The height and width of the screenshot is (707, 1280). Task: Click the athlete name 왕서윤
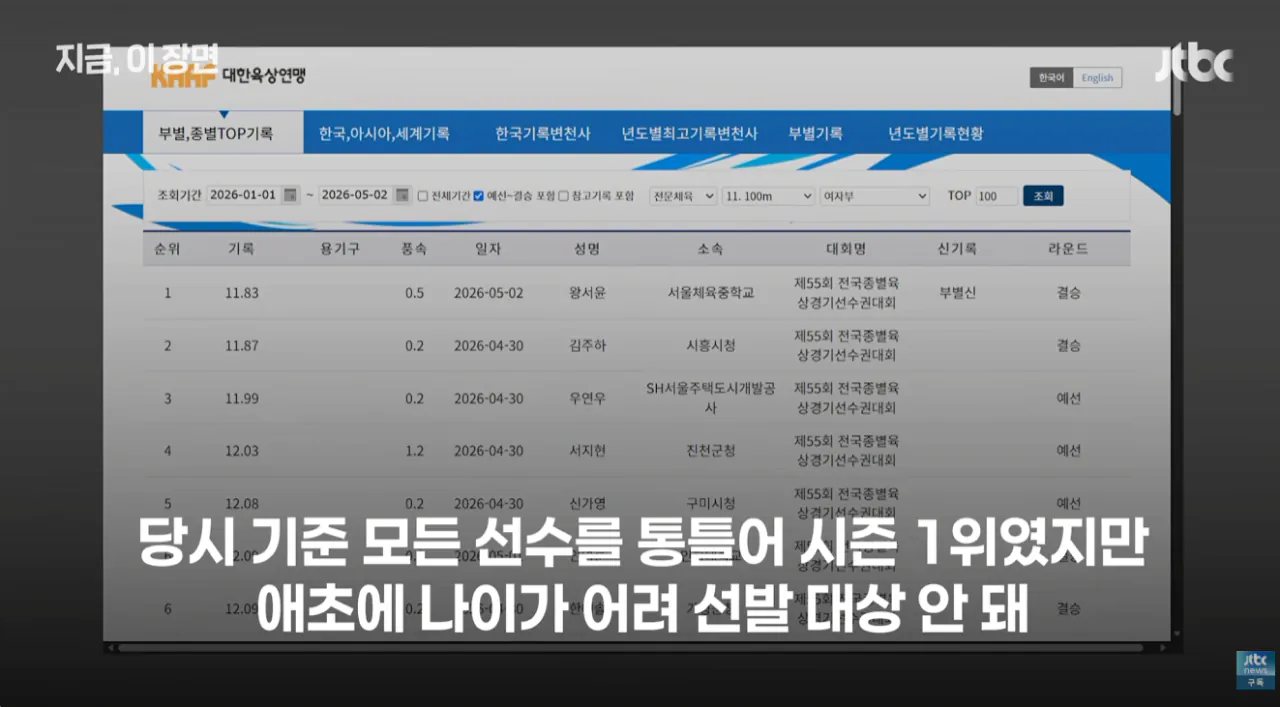[587, 293]
